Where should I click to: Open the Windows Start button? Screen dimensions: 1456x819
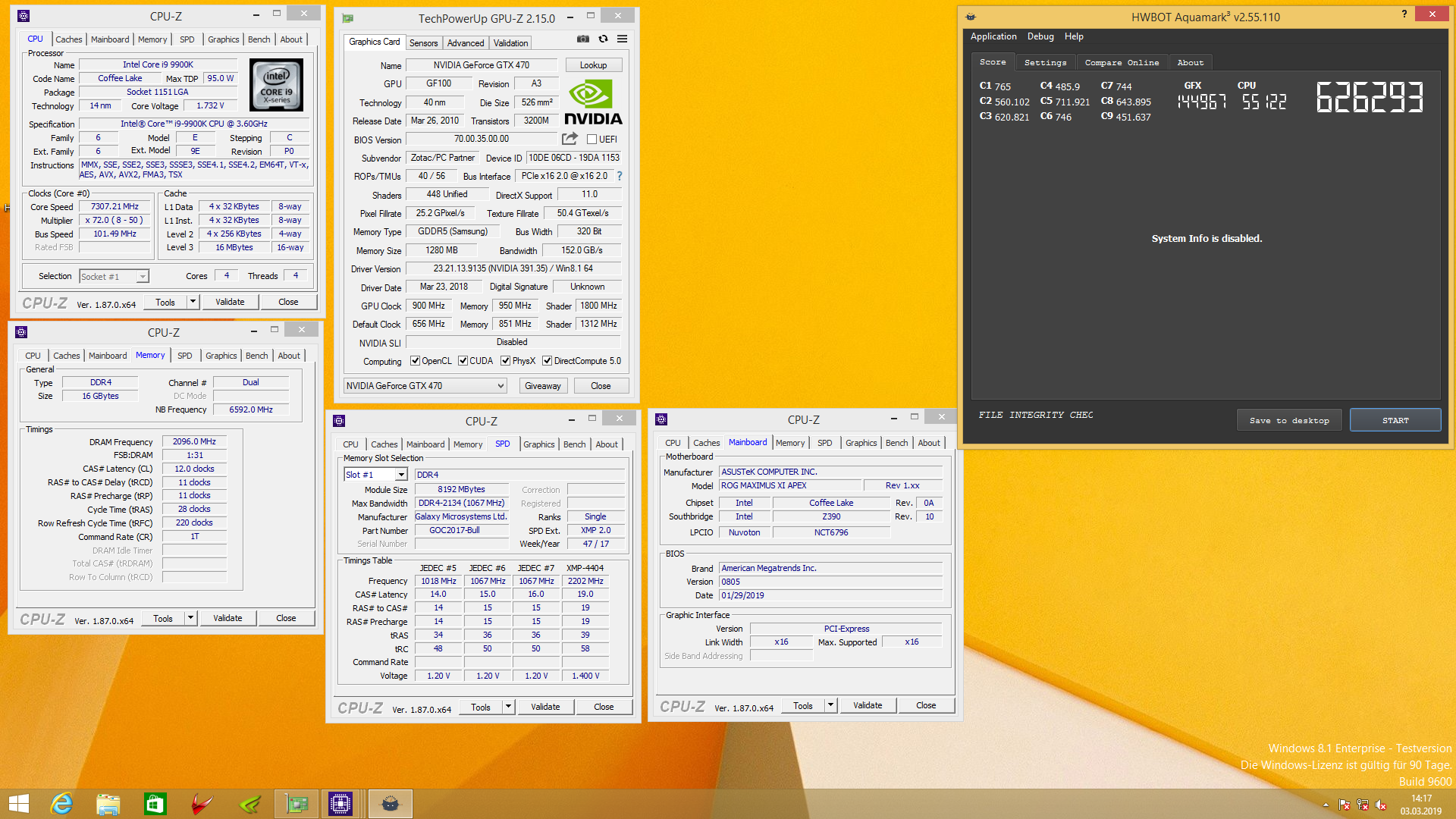19,804
